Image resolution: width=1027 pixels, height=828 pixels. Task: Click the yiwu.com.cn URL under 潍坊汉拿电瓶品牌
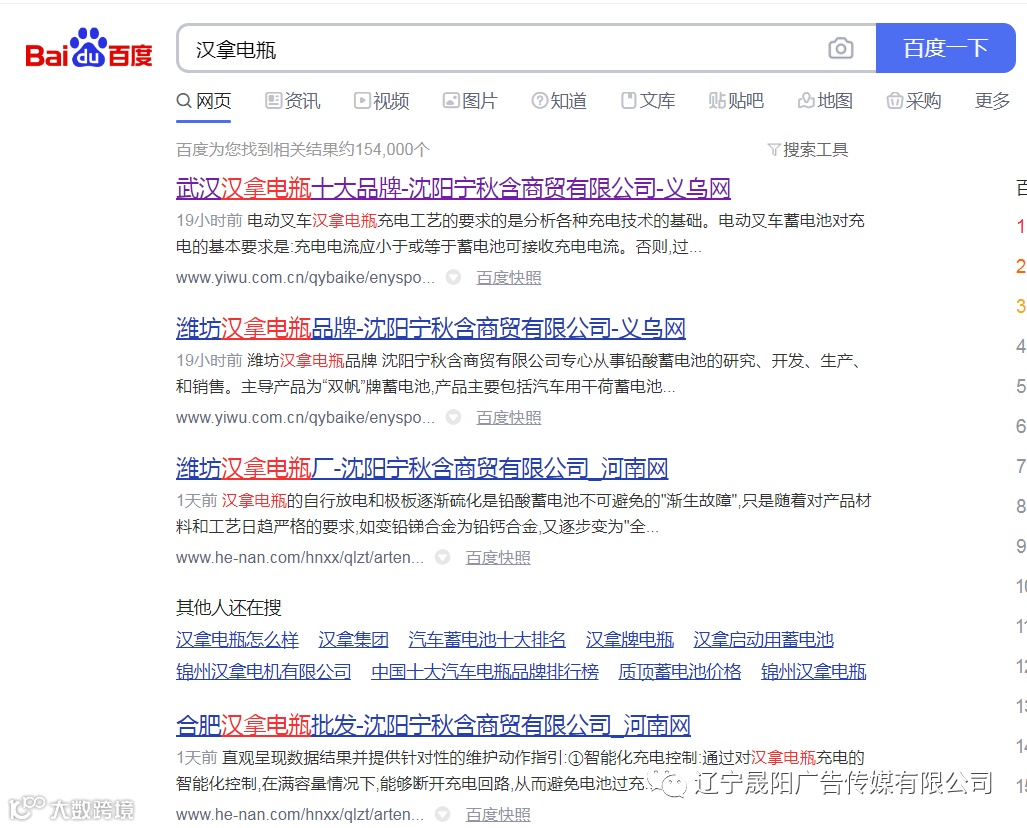click(305, 418)
